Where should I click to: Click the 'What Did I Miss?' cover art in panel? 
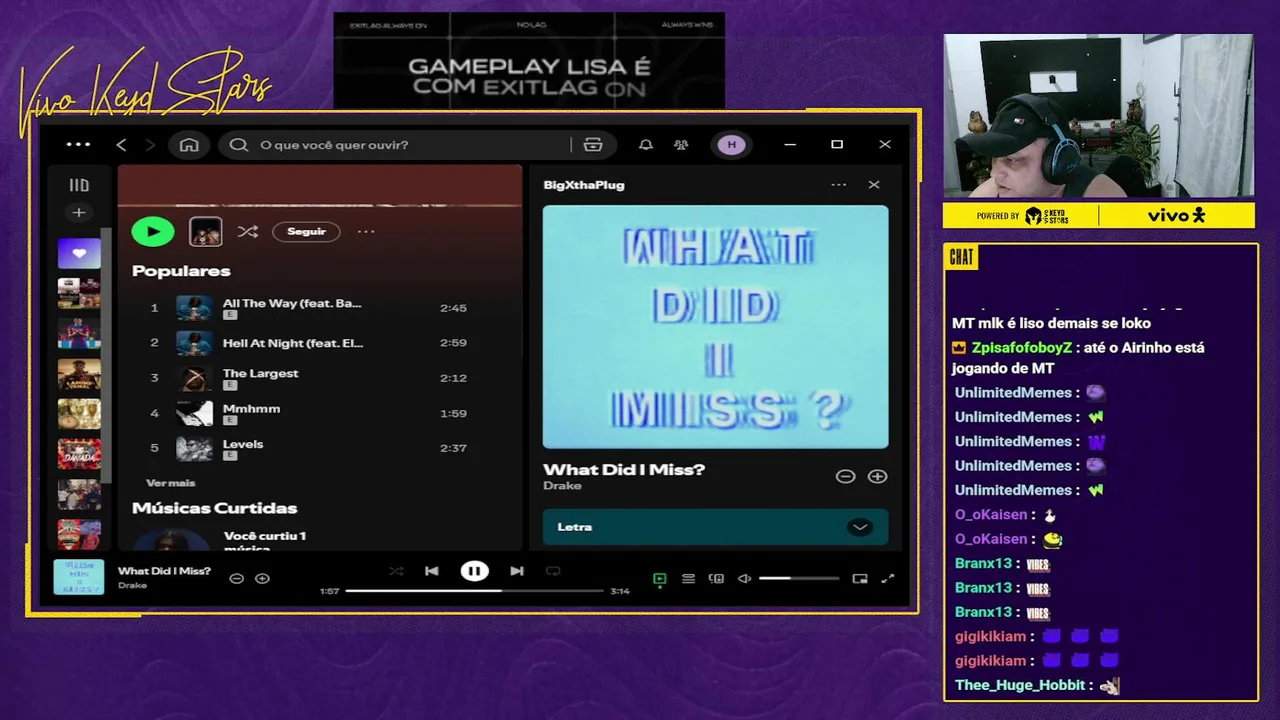pos(715,327)
